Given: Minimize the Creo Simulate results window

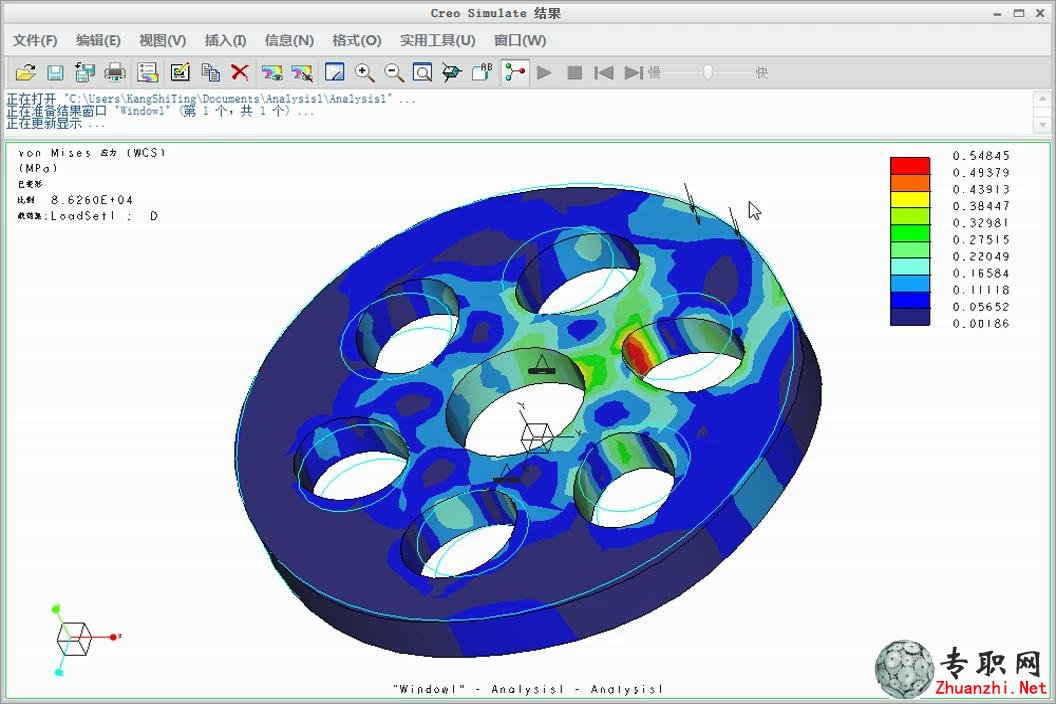Looking at the screenshot, I should (997, 13).
